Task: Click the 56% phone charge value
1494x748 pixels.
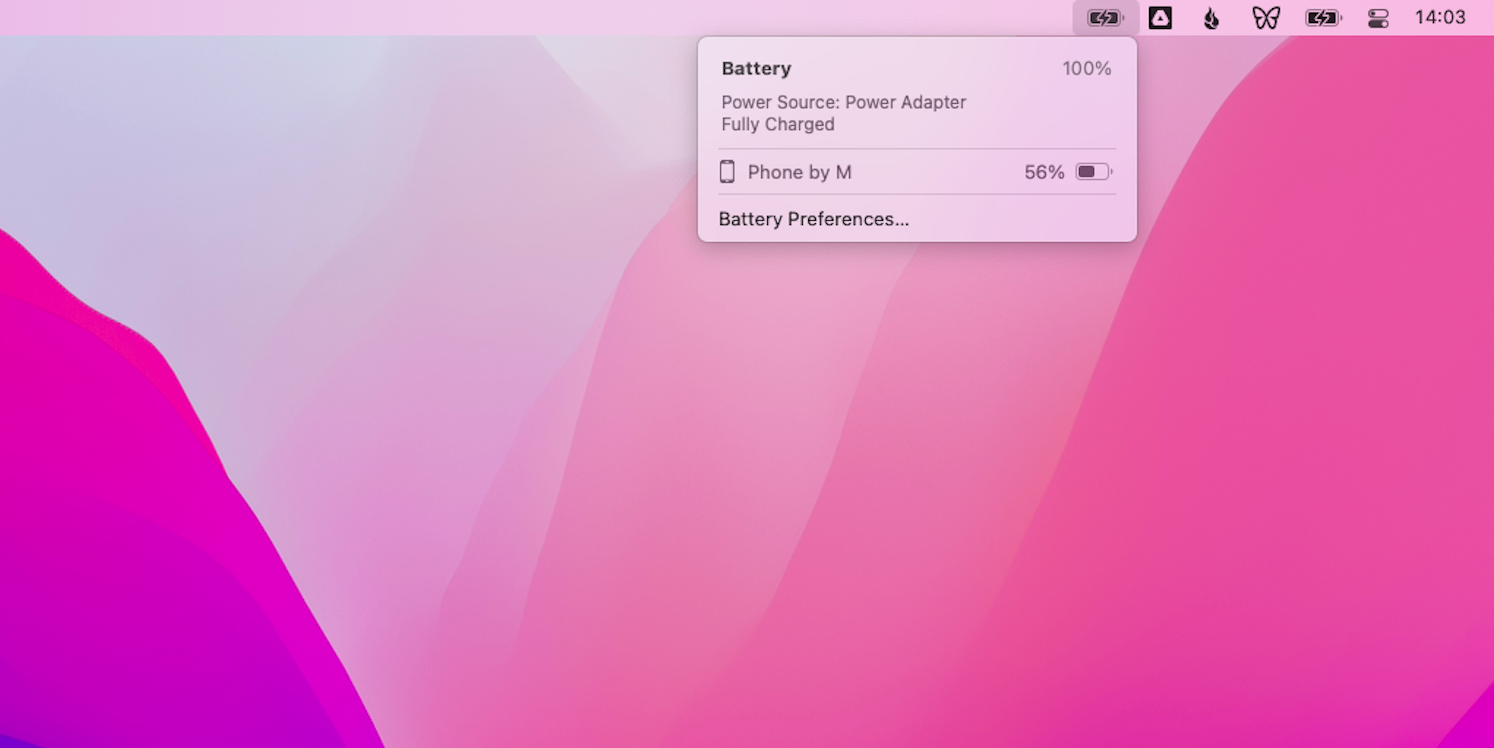Action: (1043, 172)
